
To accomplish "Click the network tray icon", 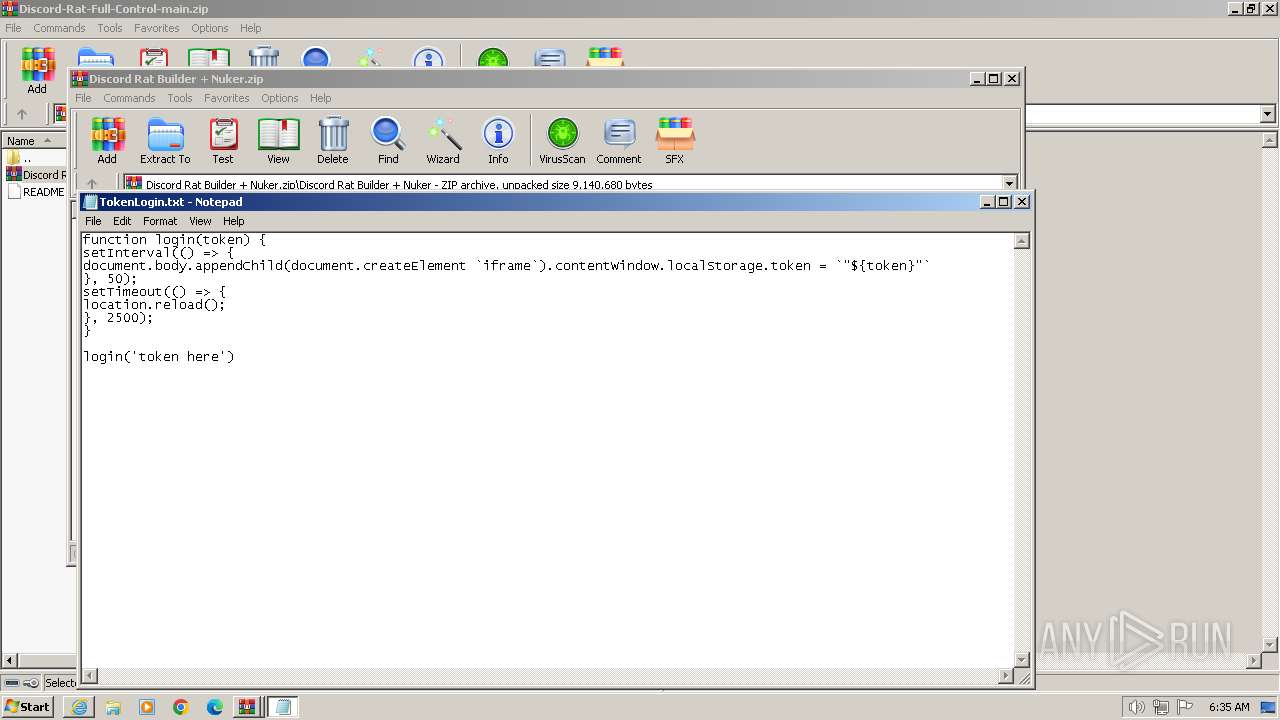I will click(1160, 707).
